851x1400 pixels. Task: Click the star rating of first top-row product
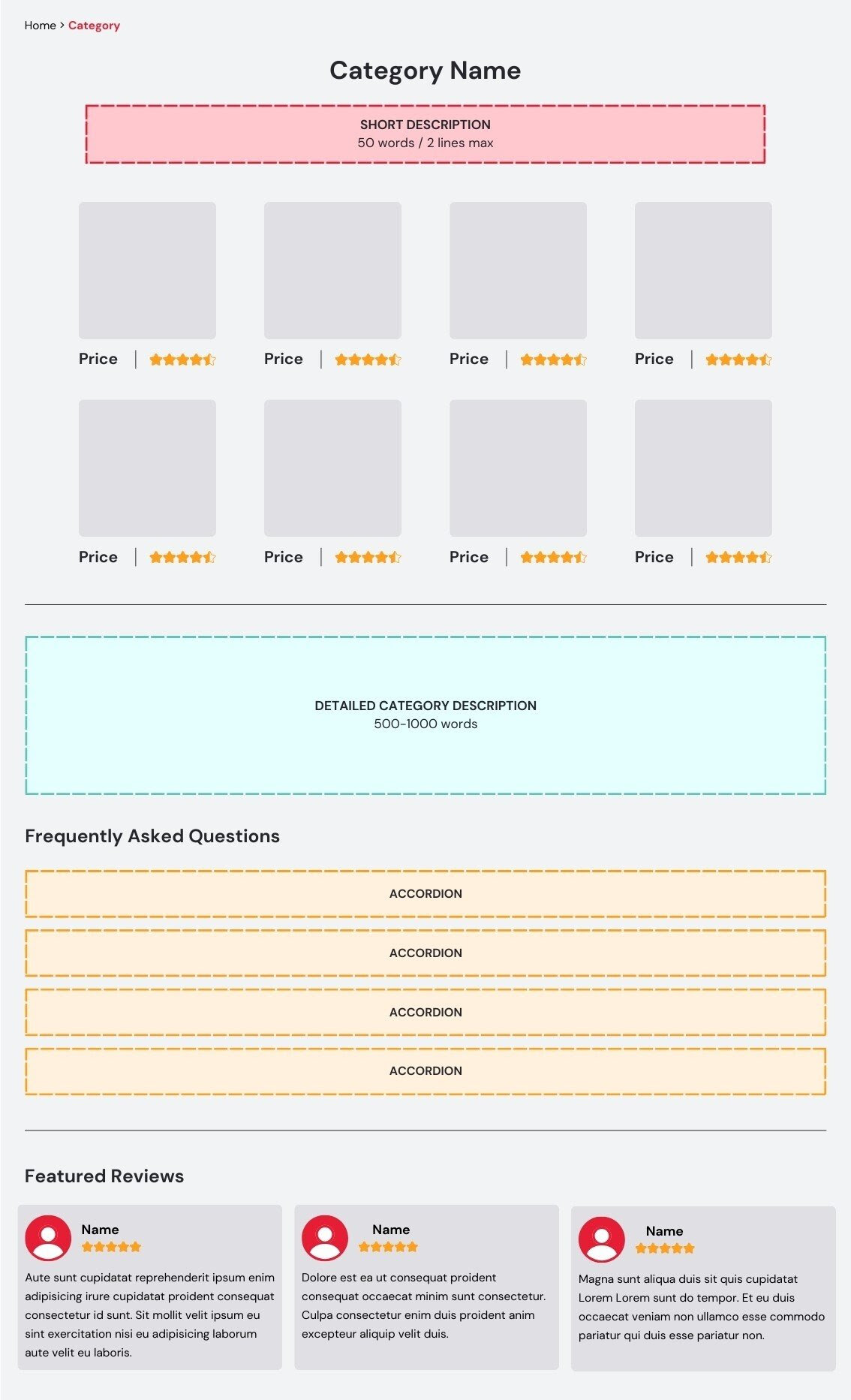tap(182, 360)
